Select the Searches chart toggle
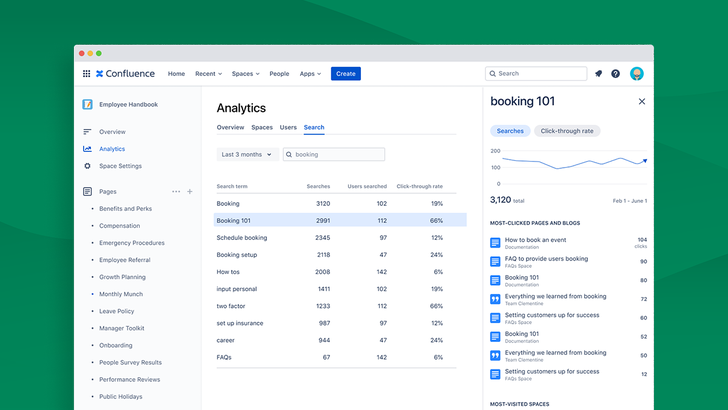Image resolution: width=728 pixels, height=410 pixels. tap(510, 131)
